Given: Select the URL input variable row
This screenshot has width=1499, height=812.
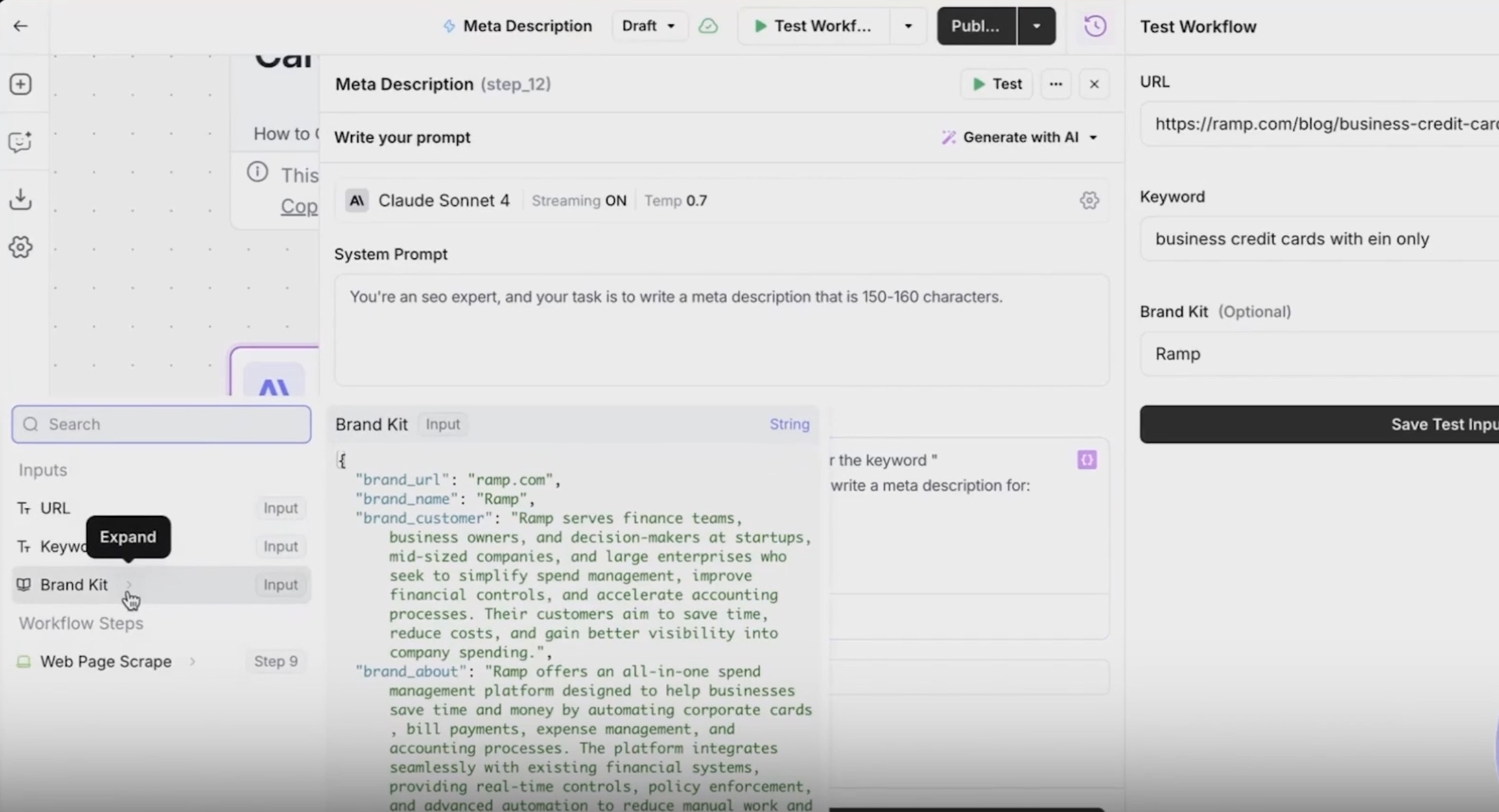Looking at the screenshot, I should [161, 508].
